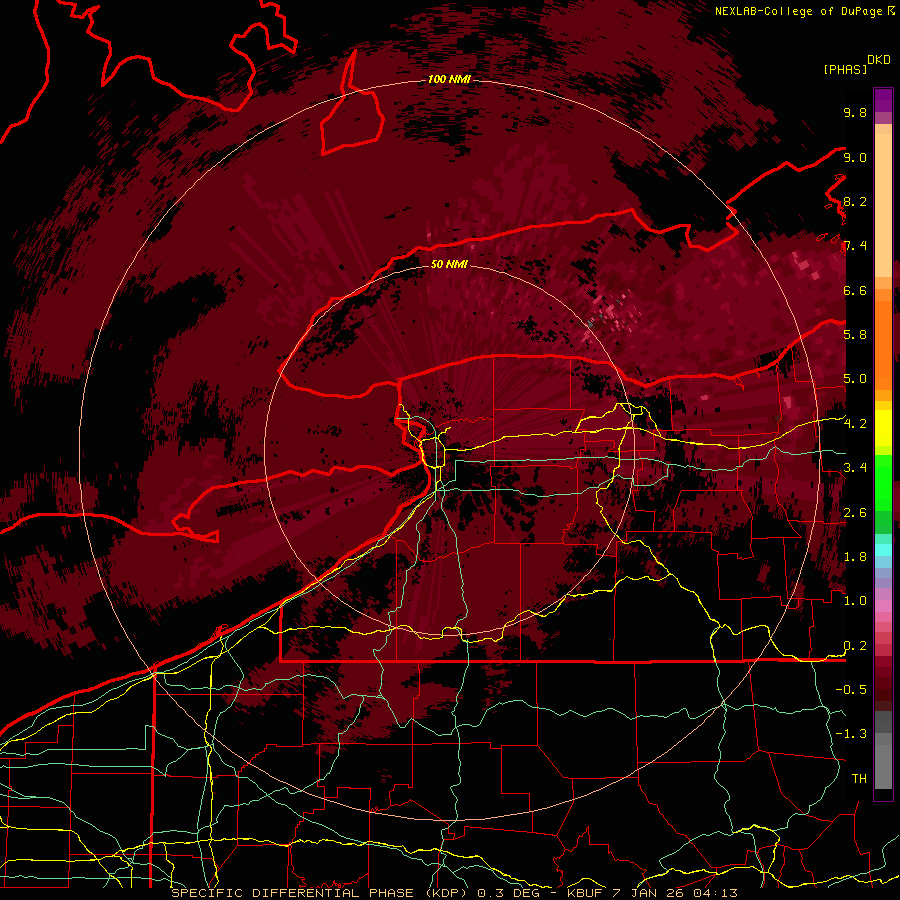Click the cyan segment of the color bar
The height and width of the screenshot is (900, 900).
pos(883,549)
